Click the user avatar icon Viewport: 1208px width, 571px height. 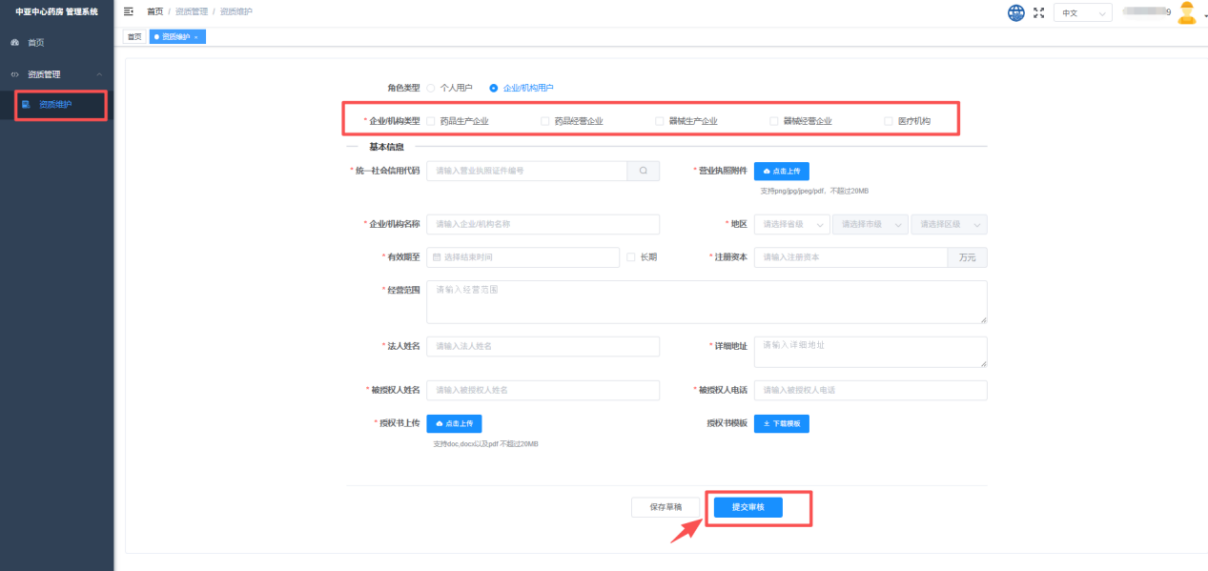[x=1187, y=12]
